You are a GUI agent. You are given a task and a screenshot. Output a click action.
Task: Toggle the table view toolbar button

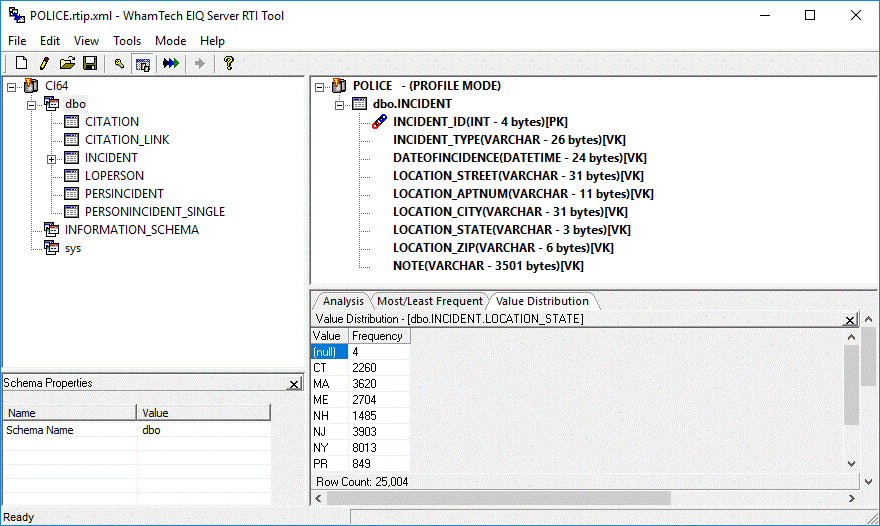143,63
